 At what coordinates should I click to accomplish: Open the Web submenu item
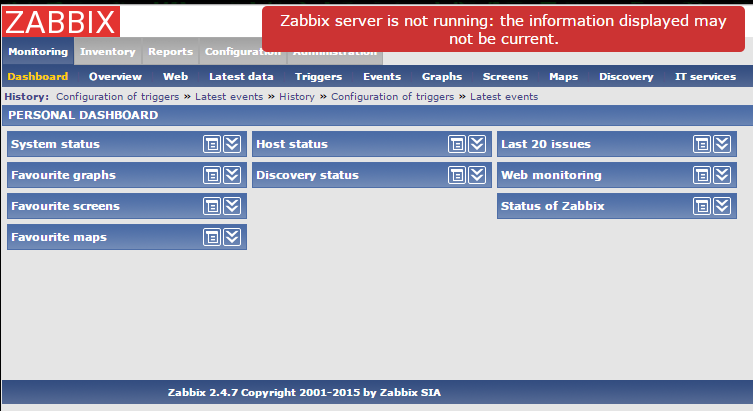pyautogui.click(x=175, y=76)
